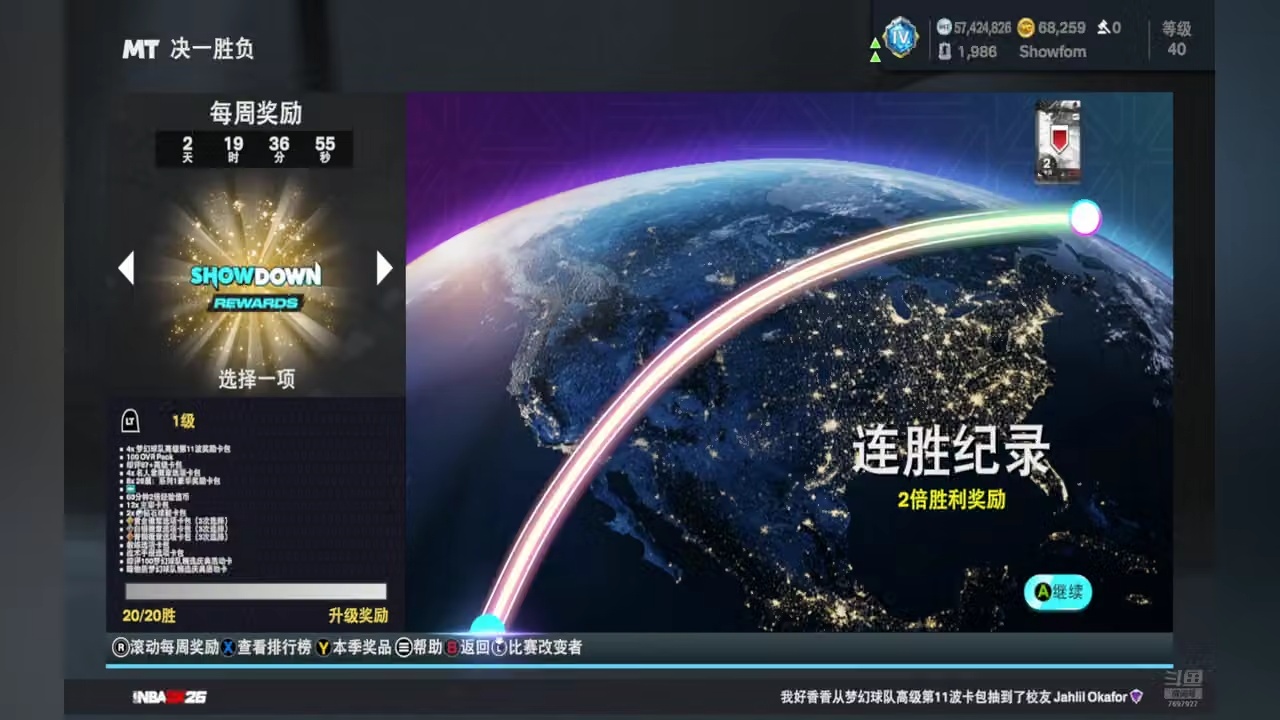
Task: Click the glowing streak end node
Action: pyautogui.click(x=1085, y=217)
